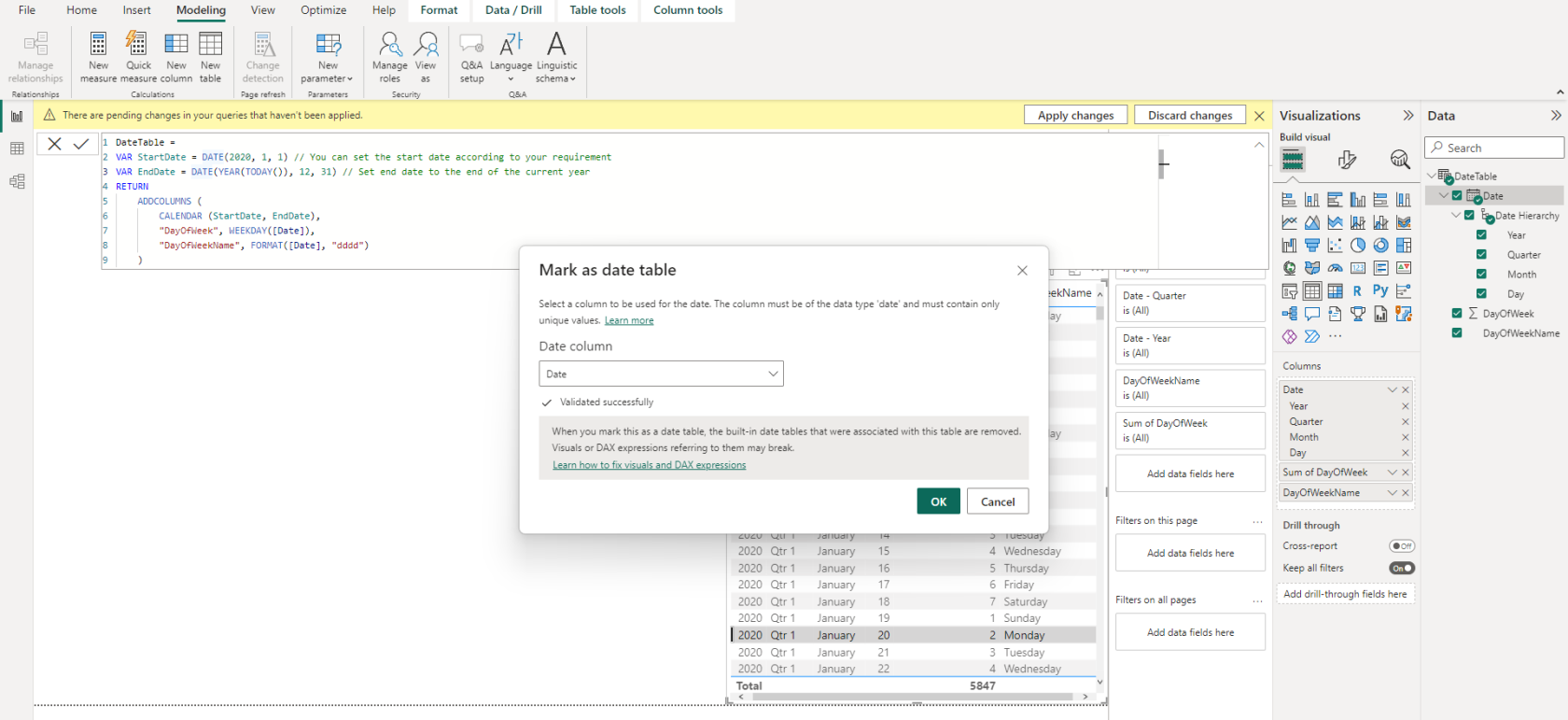This screenshot has height=720, width=1568.
Task: Select the Line chart visual
Action: [1289, 222]
